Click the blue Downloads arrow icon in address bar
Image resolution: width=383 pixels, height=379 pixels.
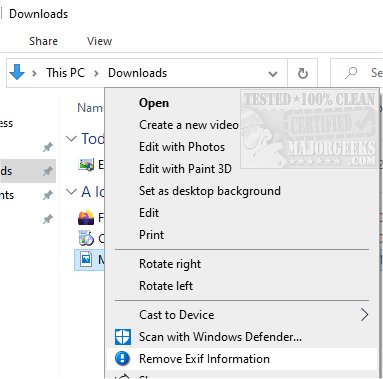17,72
